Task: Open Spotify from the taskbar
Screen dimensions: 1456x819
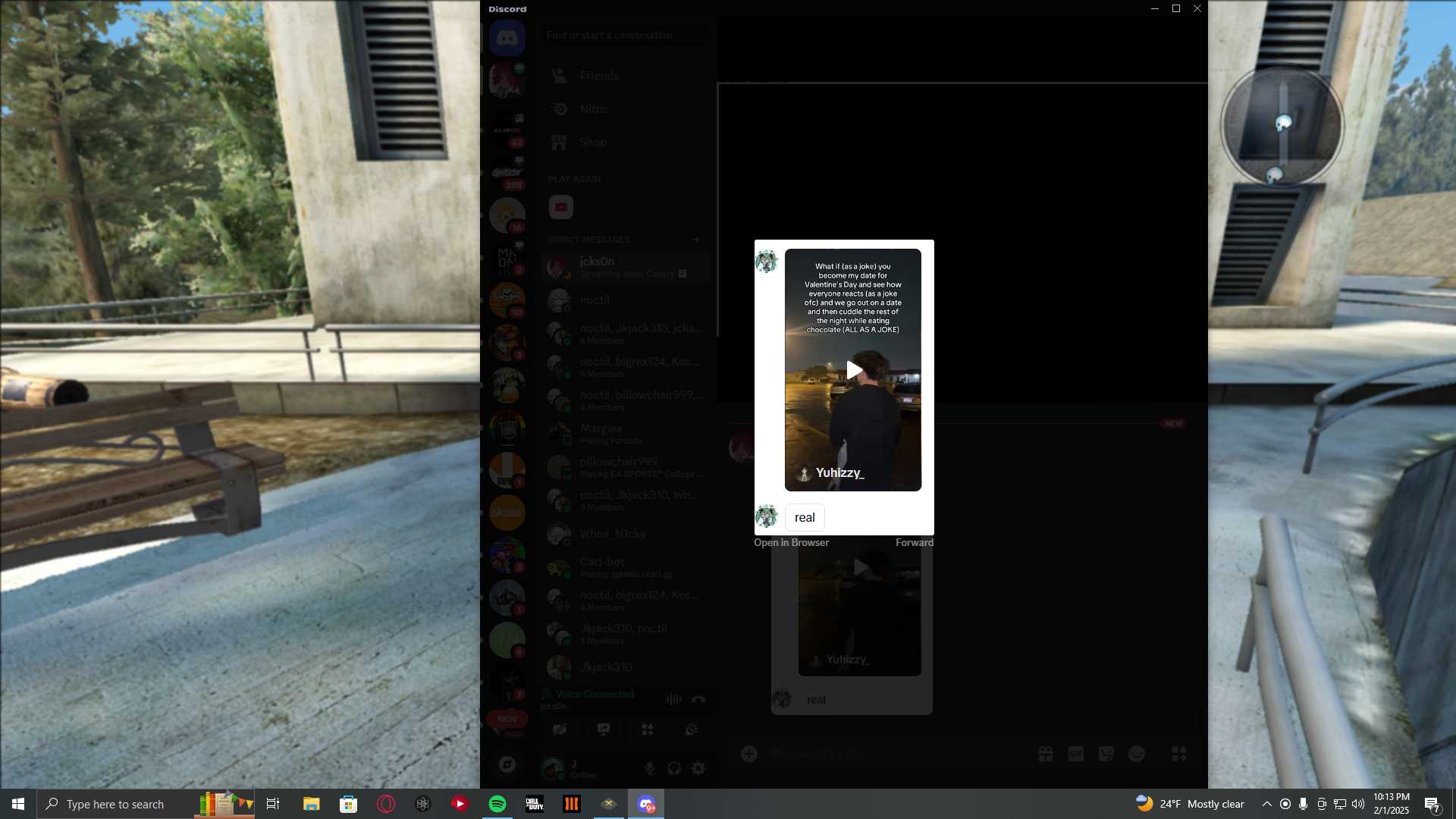Action: click(x=497, y=804)
